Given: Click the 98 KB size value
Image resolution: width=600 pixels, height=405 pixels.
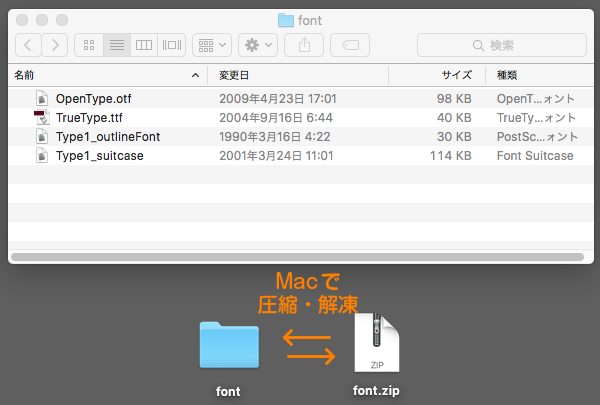Looking at the screenshot, I should 454,99.
